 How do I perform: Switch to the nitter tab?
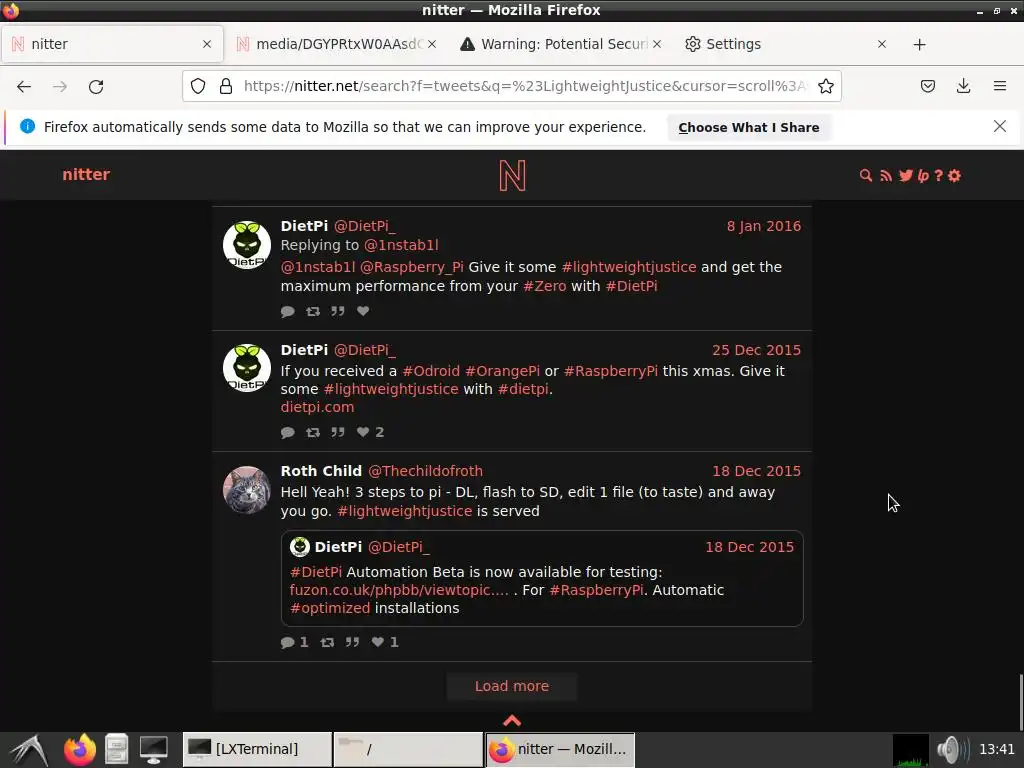click(112, 44)
